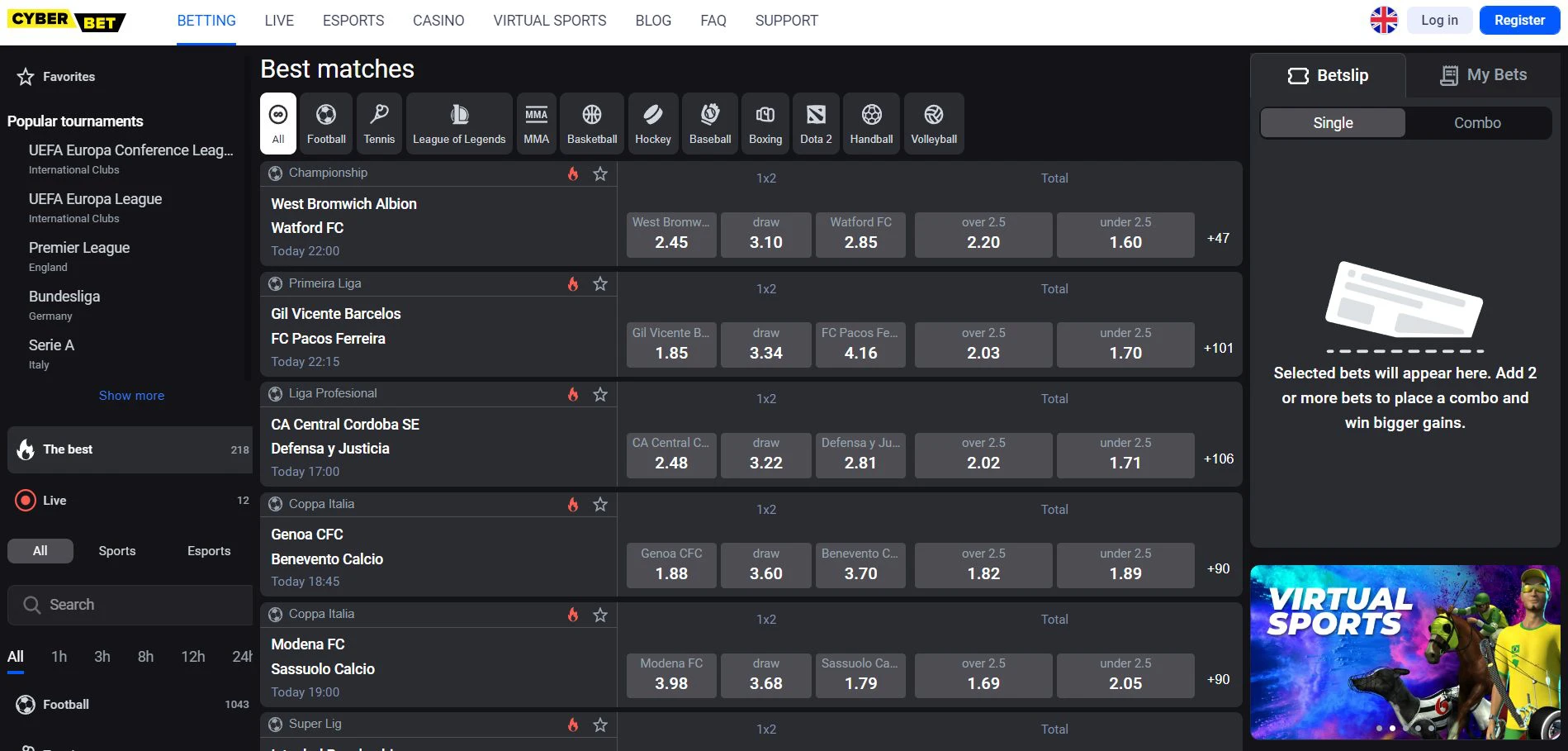Filter best matches by Boxing

coord(765,123)
